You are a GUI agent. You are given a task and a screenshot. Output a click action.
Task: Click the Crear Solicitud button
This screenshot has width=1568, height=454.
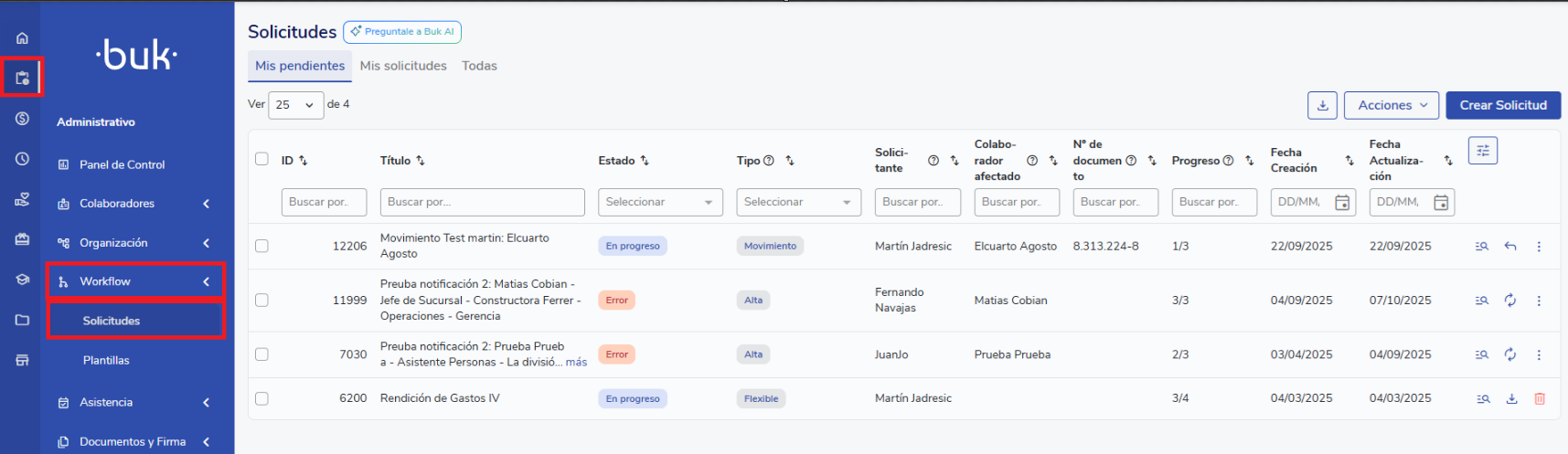click(x=1502, y=105)
